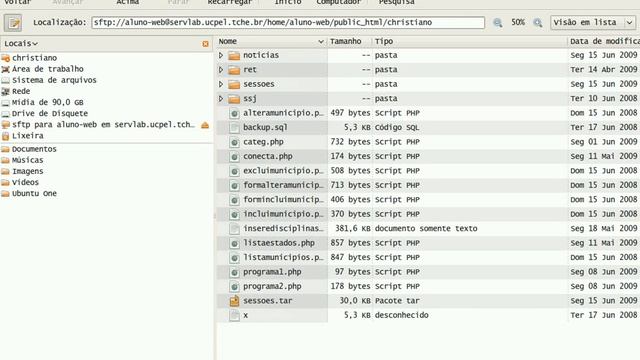Click the Ubuntu One folder icon
This screenshot has height=360, width=640.
tap(5, 194)
